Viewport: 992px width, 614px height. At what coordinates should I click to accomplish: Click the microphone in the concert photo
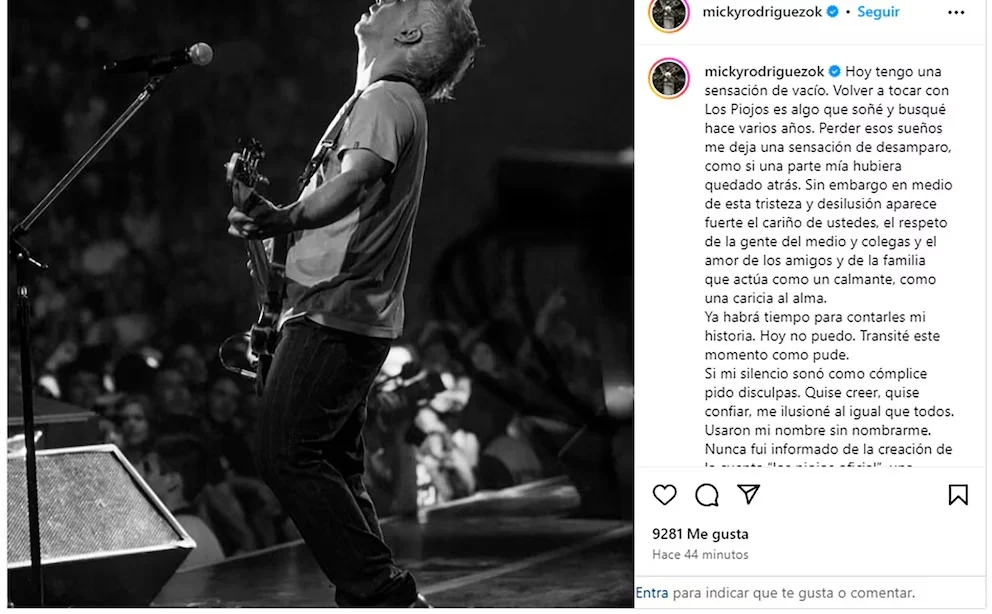[x=161, y=59]
